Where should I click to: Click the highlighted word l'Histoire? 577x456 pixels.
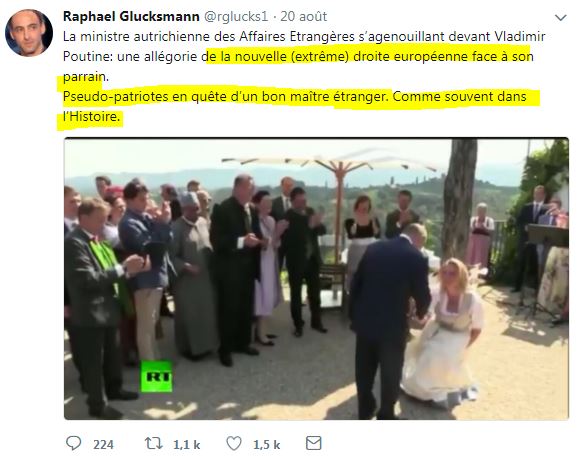(x=91, y=117)
